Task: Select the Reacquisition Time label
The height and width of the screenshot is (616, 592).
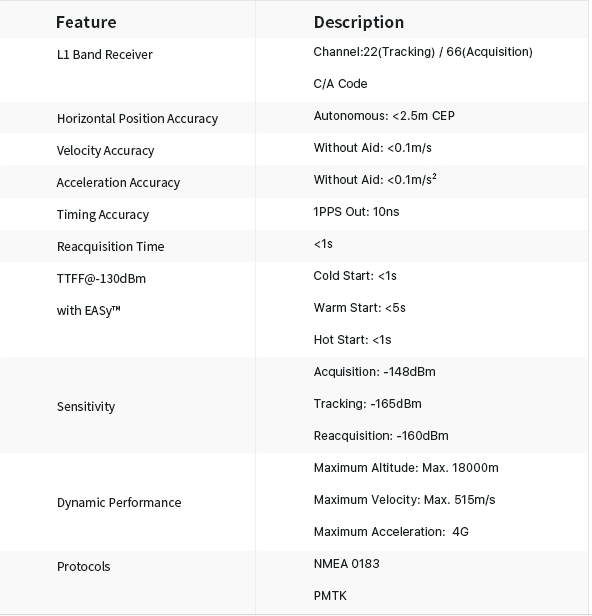Action: pyautogui.click(x=110, y=247)
